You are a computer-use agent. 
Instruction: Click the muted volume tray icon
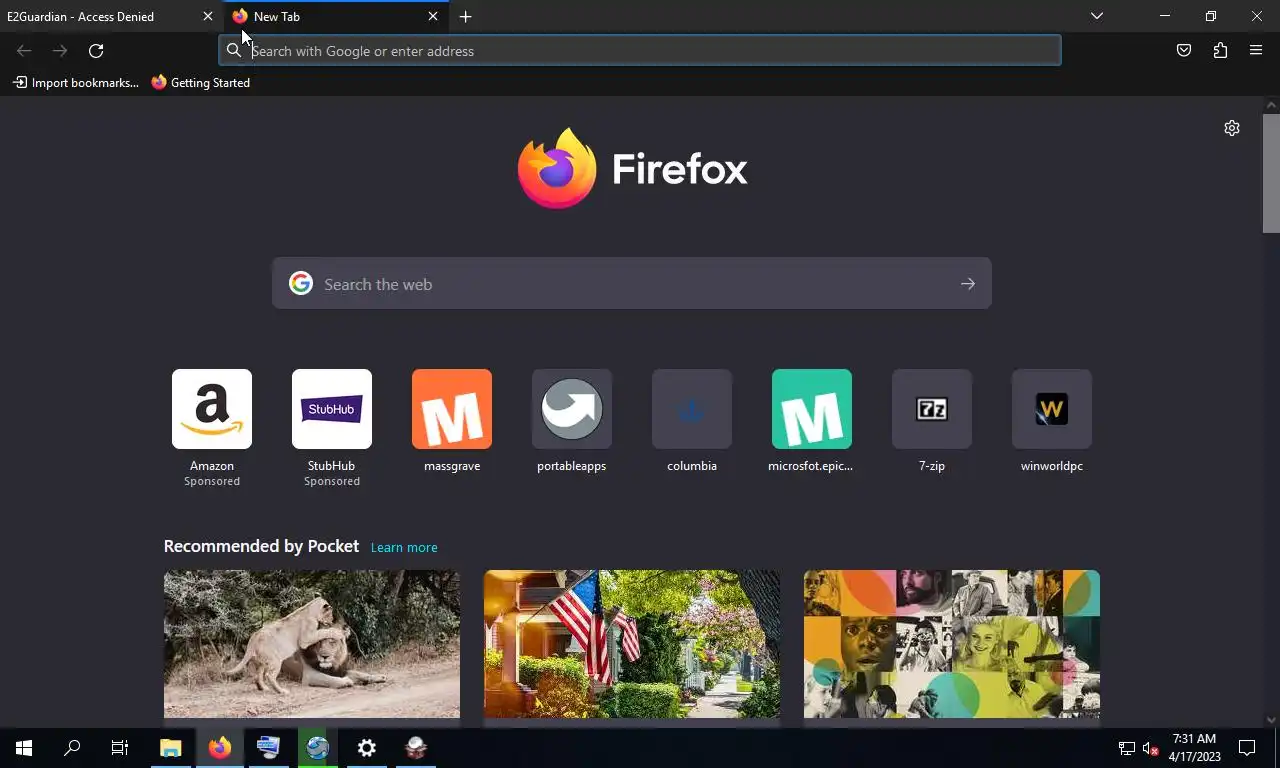click(x=1150, y=748)
